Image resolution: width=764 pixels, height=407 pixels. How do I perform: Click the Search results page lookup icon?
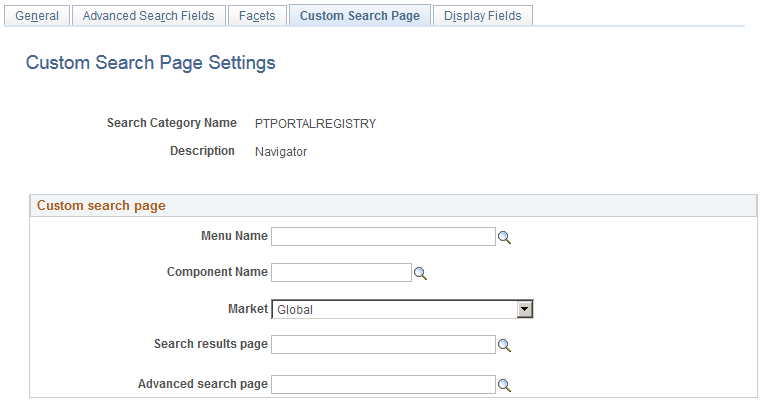[x=505, y=345]
